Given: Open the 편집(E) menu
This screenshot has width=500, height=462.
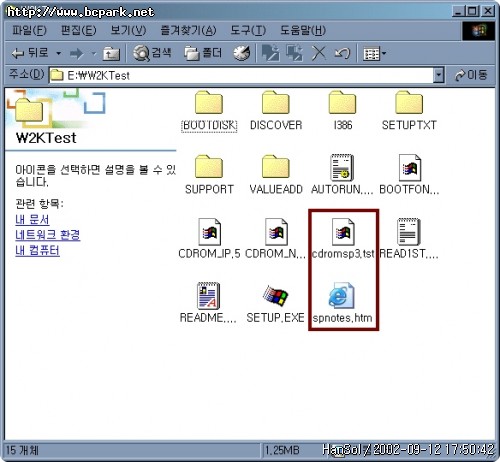Looking at the screenshot, I should [78, 31].
